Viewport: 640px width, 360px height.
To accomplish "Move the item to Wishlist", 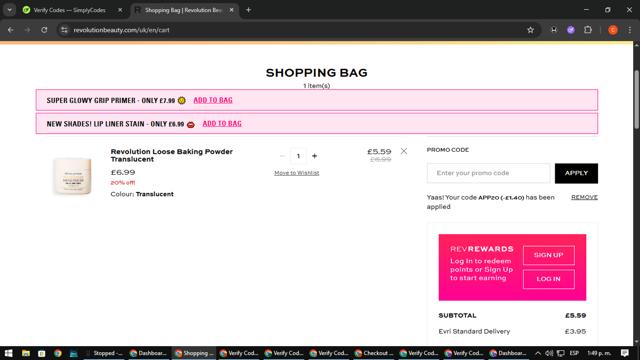I will tap(297, 173).
